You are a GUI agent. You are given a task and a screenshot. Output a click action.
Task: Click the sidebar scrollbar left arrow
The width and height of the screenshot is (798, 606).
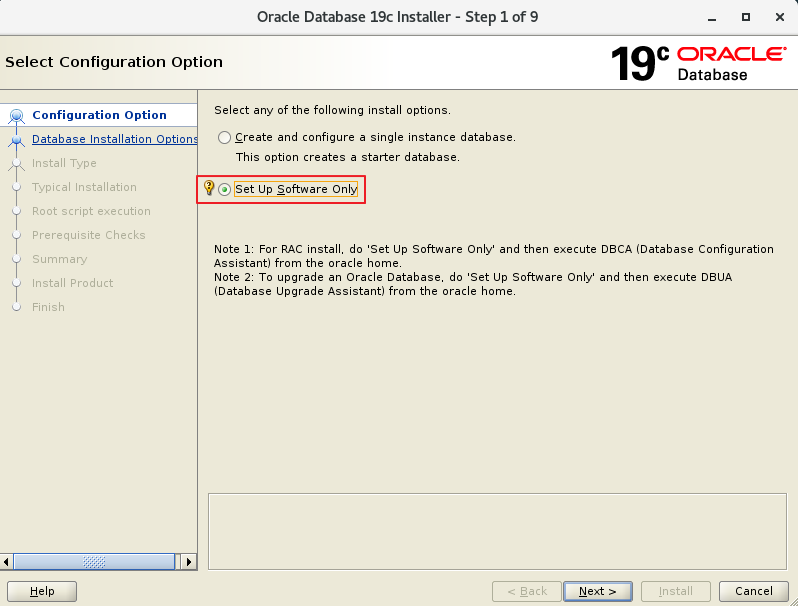(x=6, y=562)
